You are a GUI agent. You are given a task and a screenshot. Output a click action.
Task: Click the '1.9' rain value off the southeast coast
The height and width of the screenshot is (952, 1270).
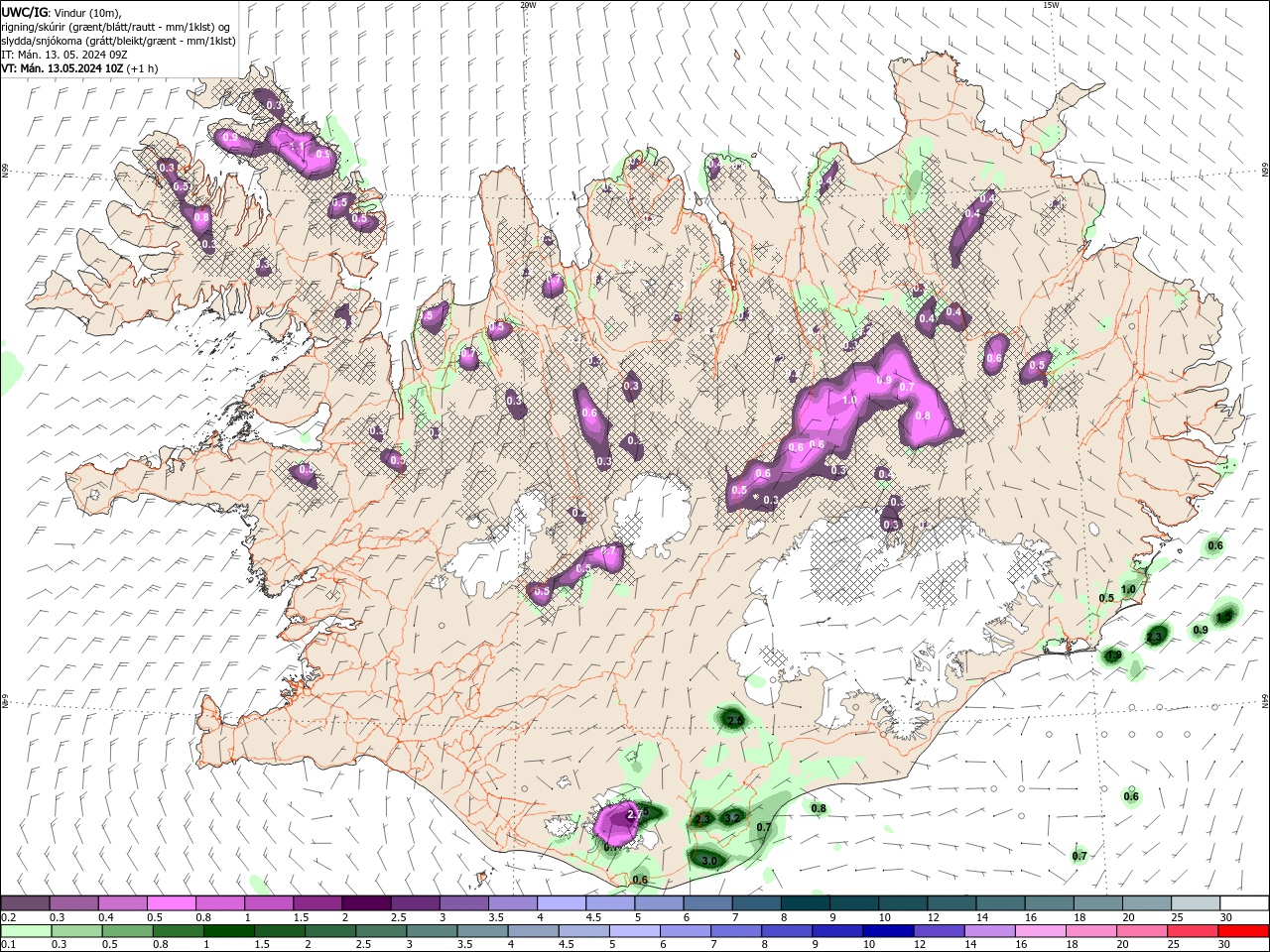coord(1113,655)
